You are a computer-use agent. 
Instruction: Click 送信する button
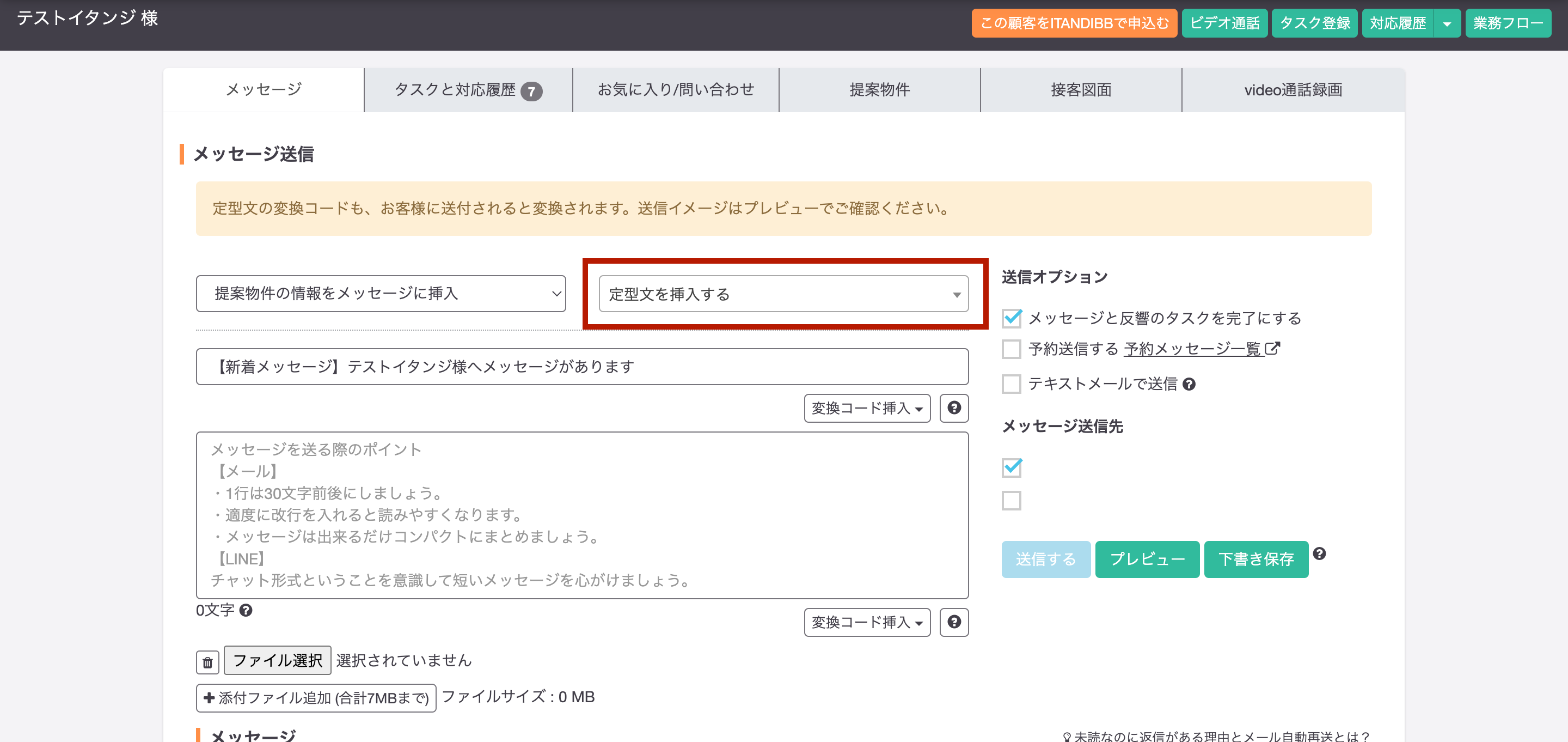1046,559
